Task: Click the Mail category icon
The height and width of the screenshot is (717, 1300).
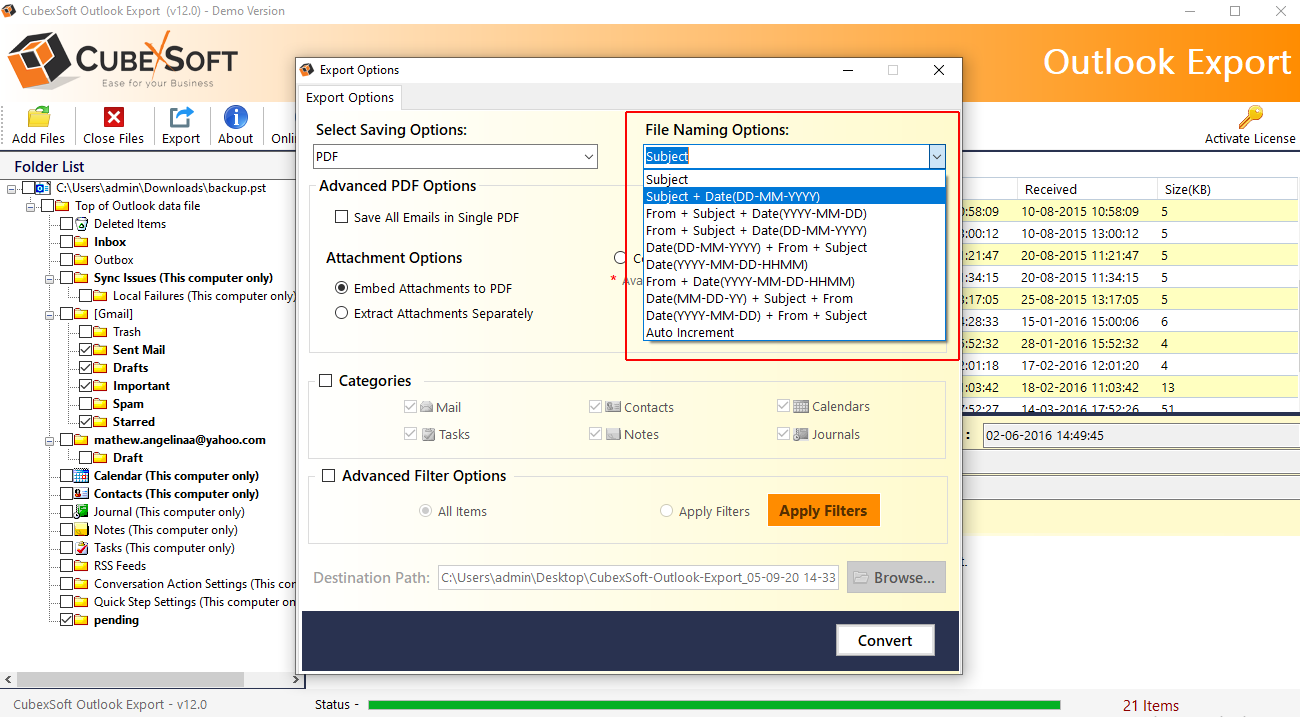Action: click(x=427, y=407)
